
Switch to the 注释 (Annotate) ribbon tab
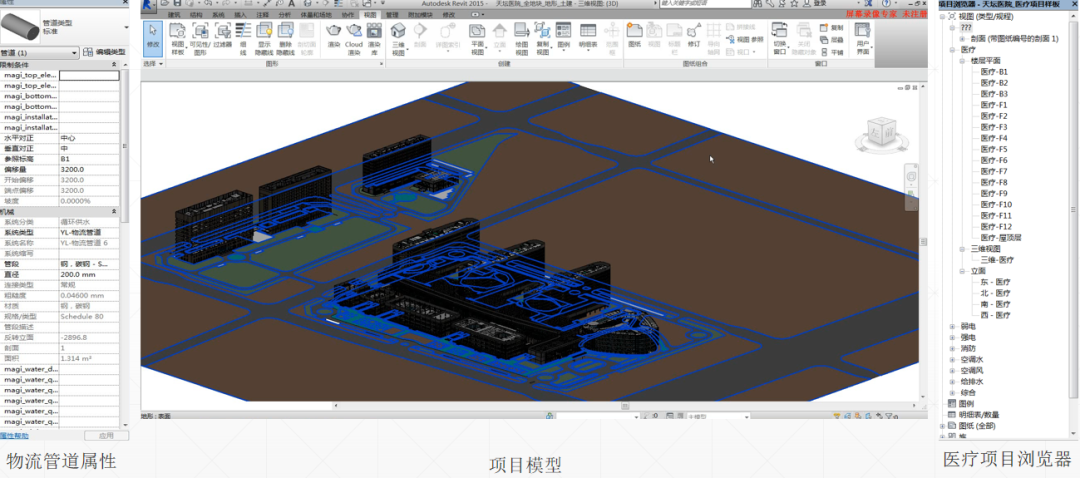[261, 15]
